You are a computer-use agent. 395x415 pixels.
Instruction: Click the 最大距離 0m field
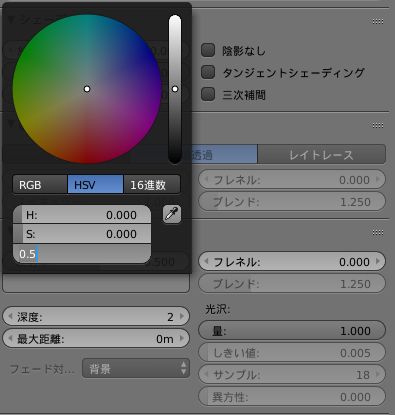96,339
